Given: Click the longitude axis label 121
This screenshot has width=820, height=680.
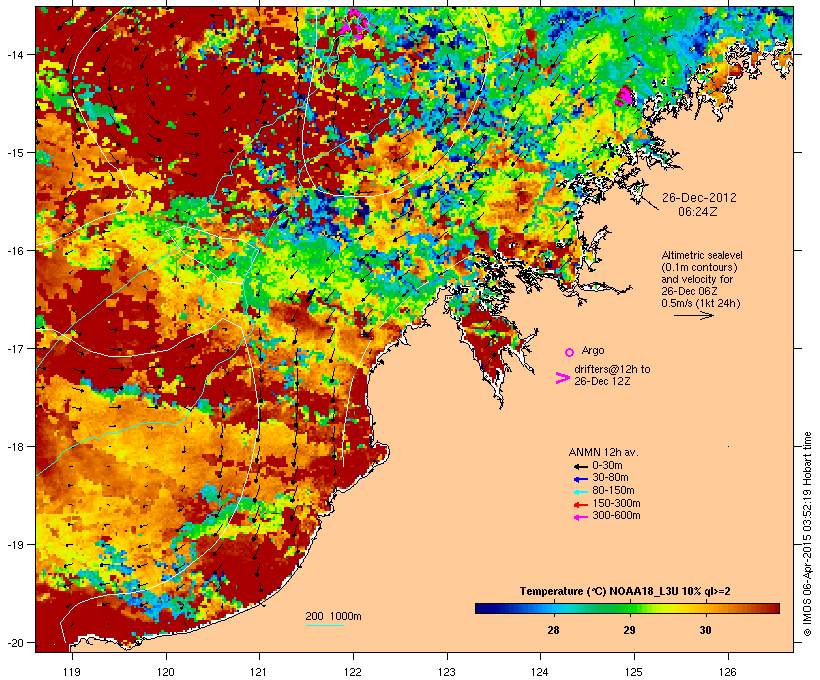Looking at the screenshot, I should [259, 672].
